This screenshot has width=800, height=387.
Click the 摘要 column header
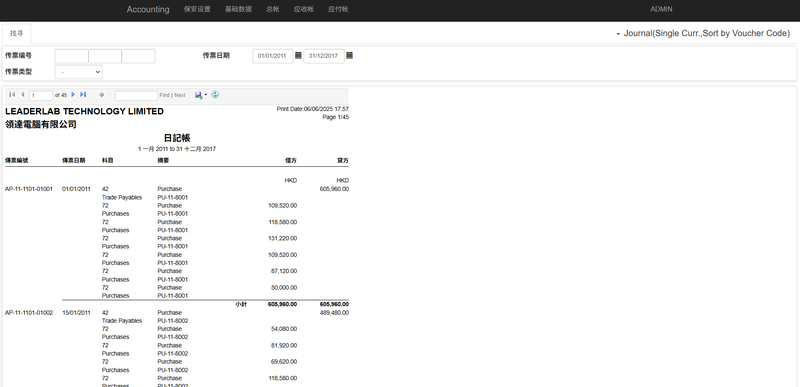pos(163,161)
